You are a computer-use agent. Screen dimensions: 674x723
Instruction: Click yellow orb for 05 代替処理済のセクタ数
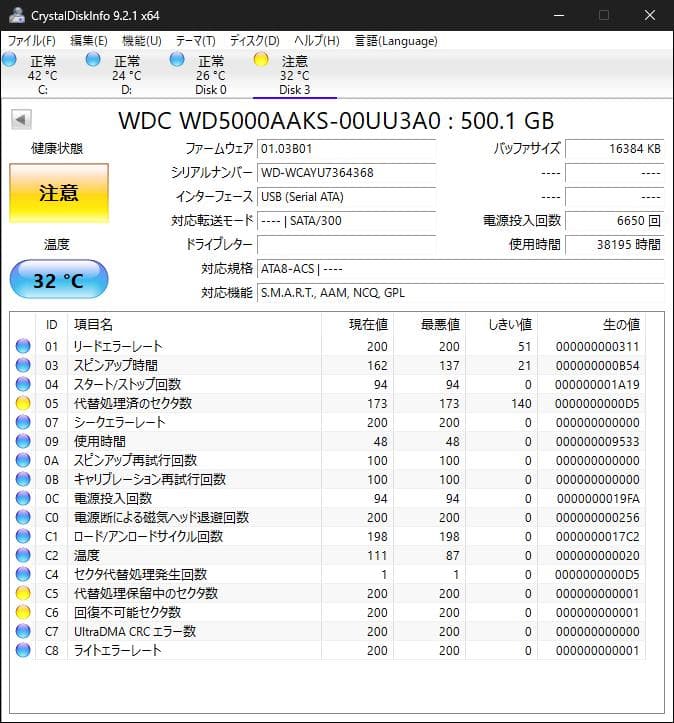[x=23, y=403]
